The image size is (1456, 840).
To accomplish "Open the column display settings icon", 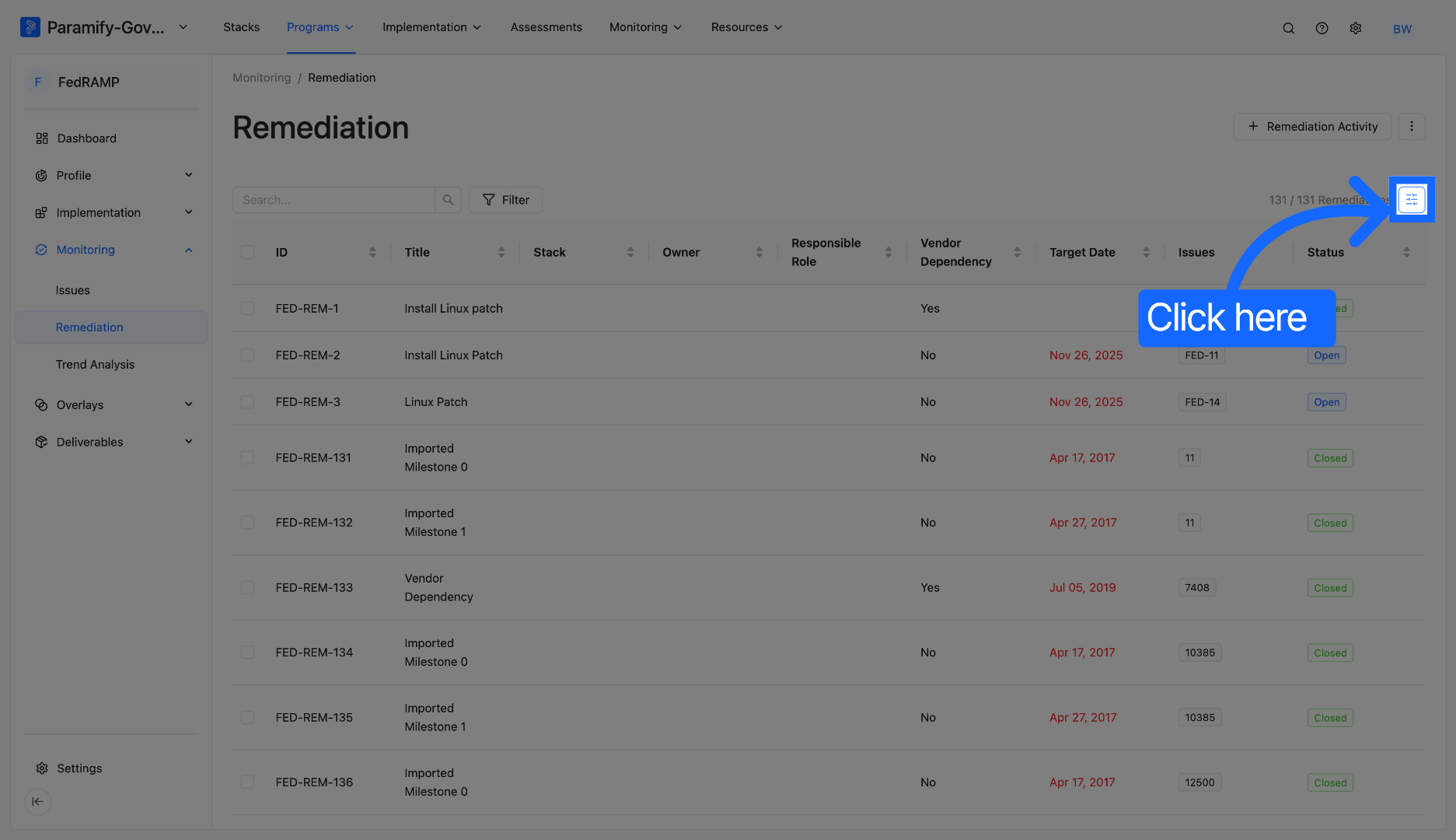I will [1412, 200].
